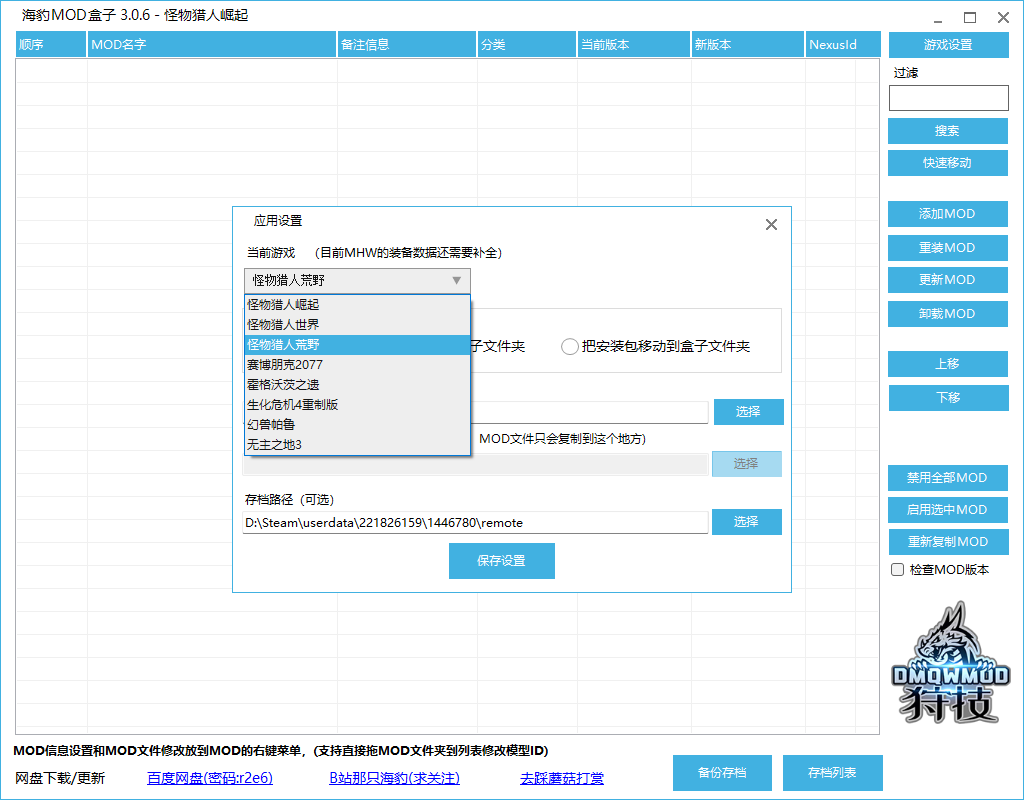Open the 百度网盘(密码:r2e6) link

(210, 778)
